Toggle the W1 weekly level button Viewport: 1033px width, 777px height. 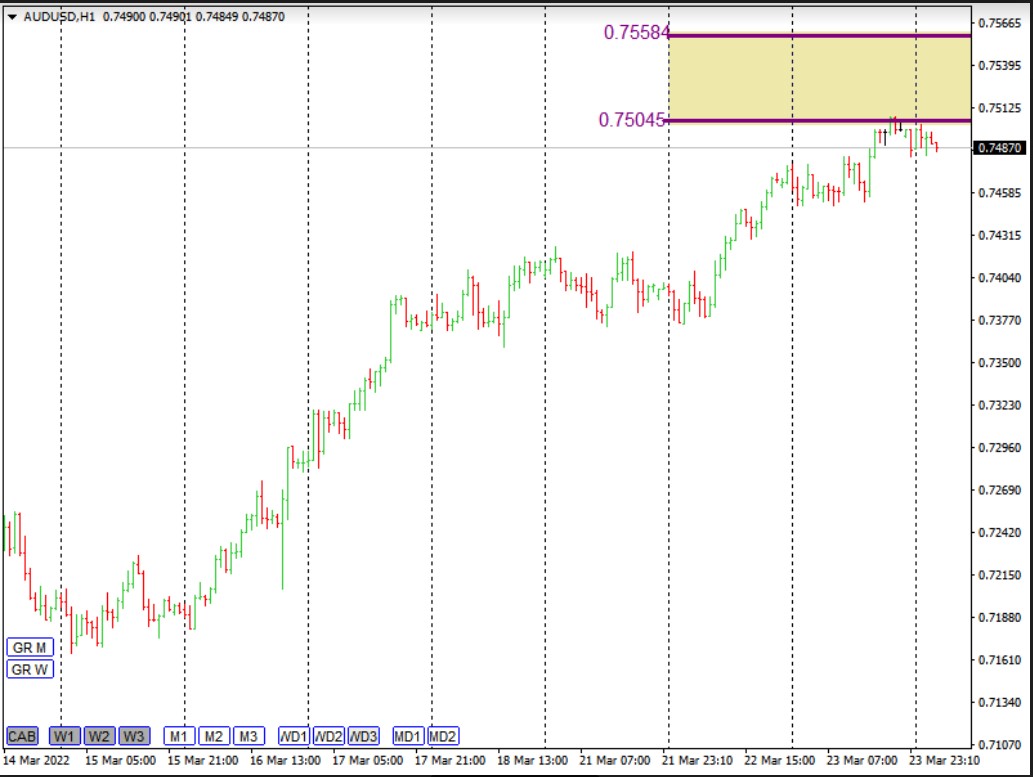65,737
